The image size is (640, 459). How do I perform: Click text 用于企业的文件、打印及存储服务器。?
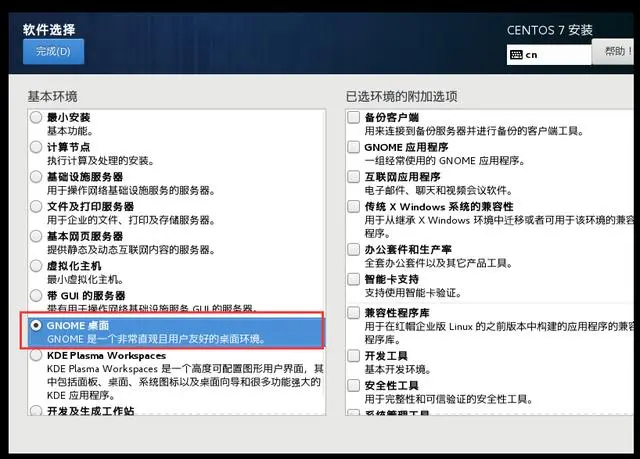pos(131,220)
